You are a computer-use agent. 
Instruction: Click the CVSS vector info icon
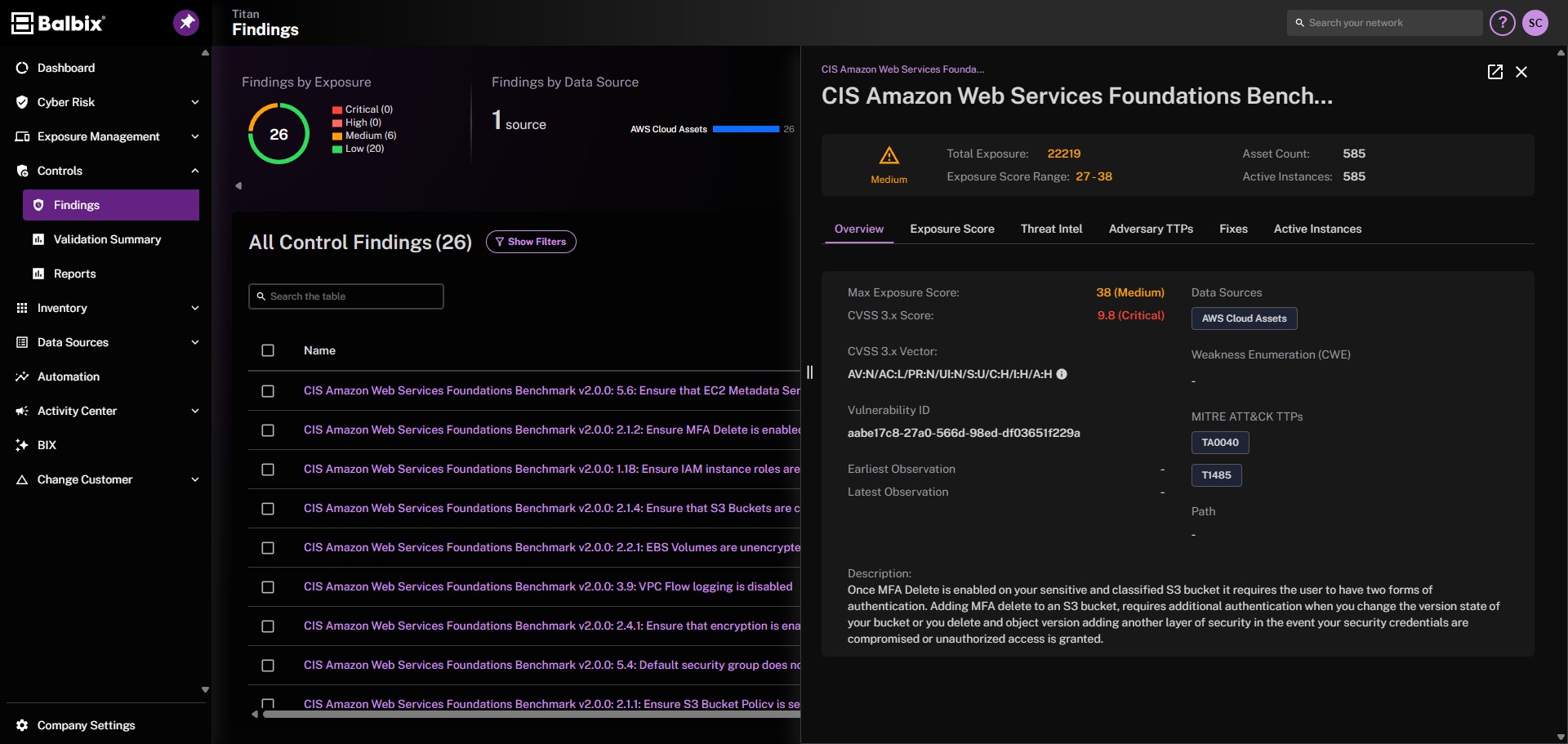tap(1062, 374)
